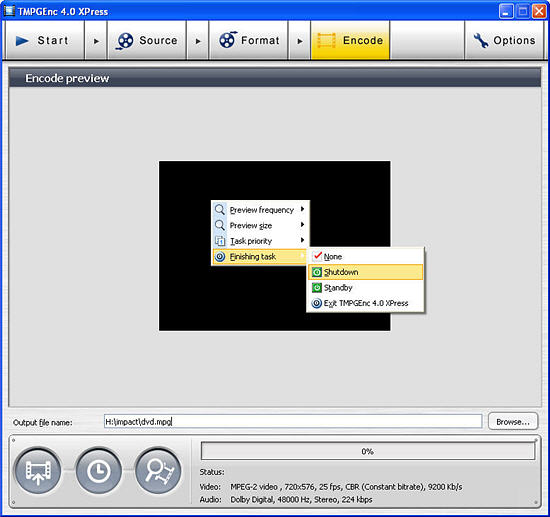Click the arrow button between Start and Source
Screen dimensions: 550x517
coord(96,41)
